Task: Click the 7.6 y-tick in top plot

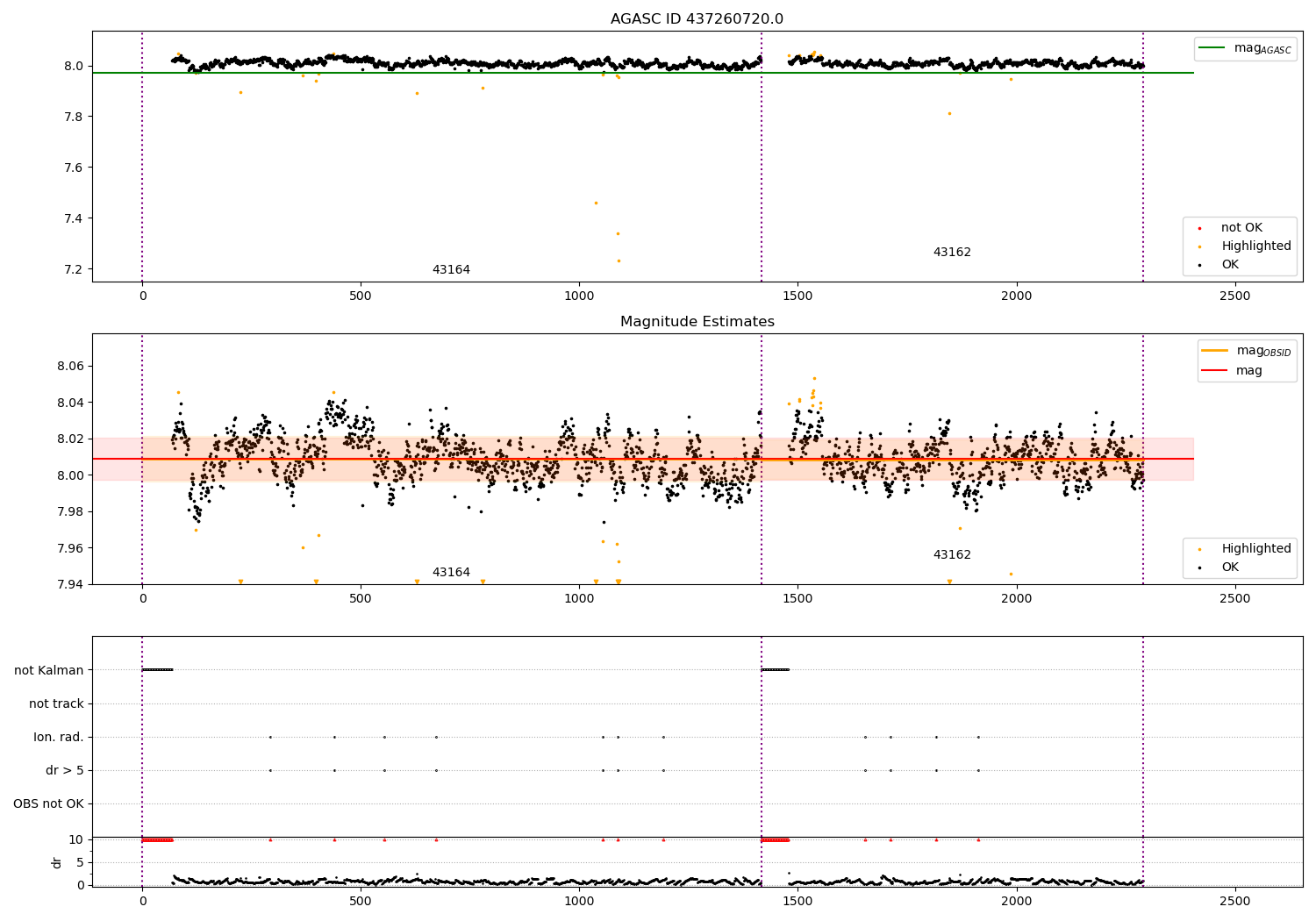Action: [74, 168]
